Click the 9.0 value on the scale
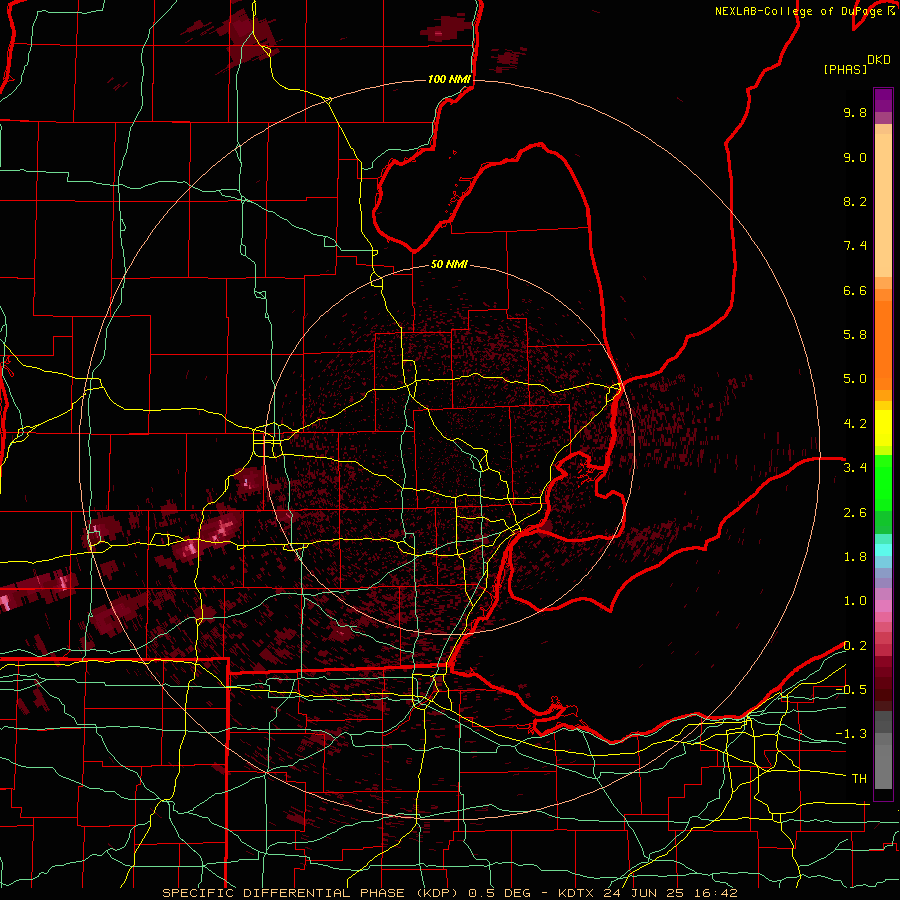Screen dimensions: 900x900 coord(855,157)
